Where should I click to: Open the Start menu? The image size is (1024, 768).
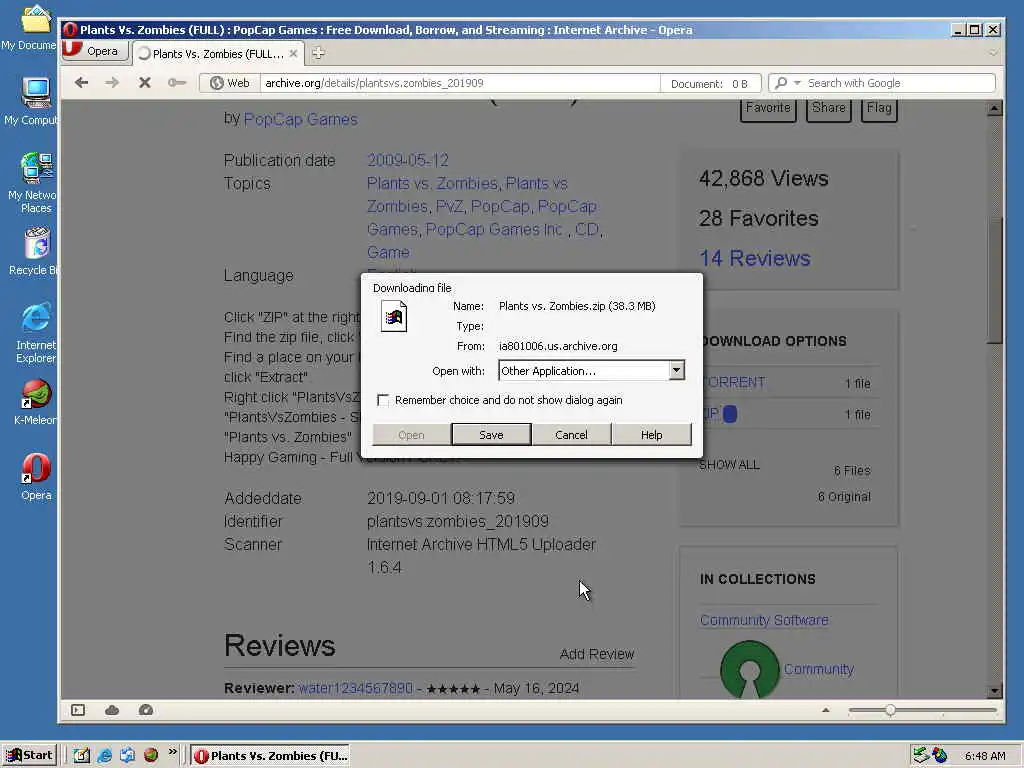[29, 756]
